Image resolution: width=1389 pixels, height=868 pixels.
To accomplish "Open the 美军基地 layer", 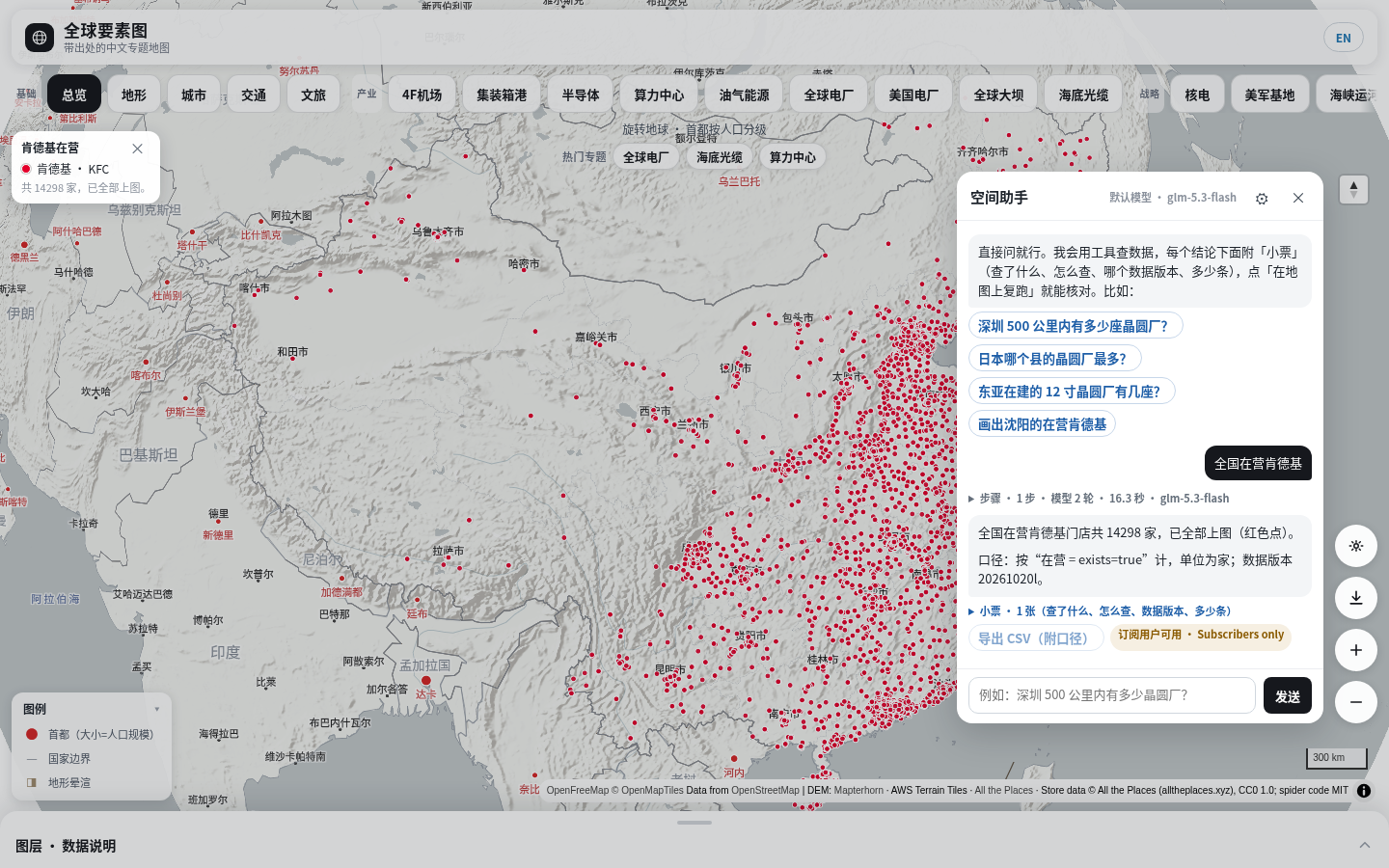I will [x=1269, y=95].
